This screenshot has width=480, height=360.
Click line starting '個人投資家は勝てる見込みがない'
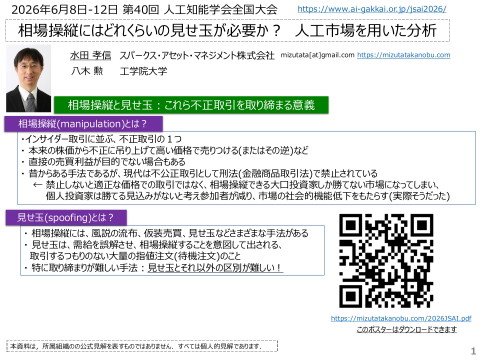tap(248, 196)
